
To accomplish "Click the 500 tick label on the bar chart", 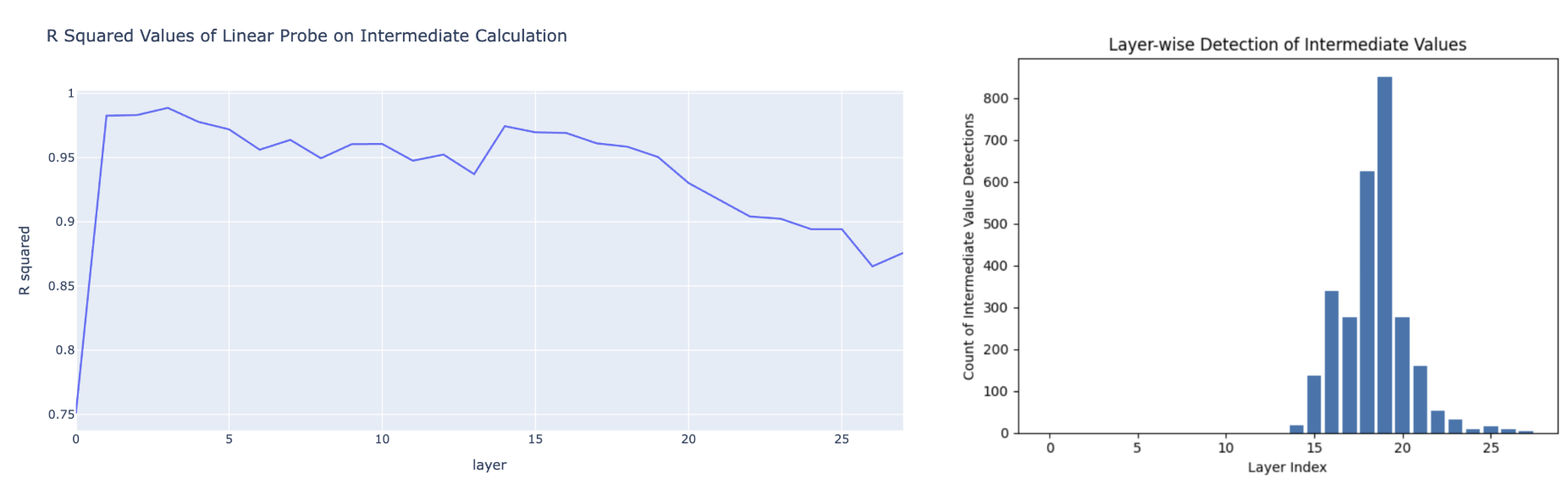I will point(996,224).
